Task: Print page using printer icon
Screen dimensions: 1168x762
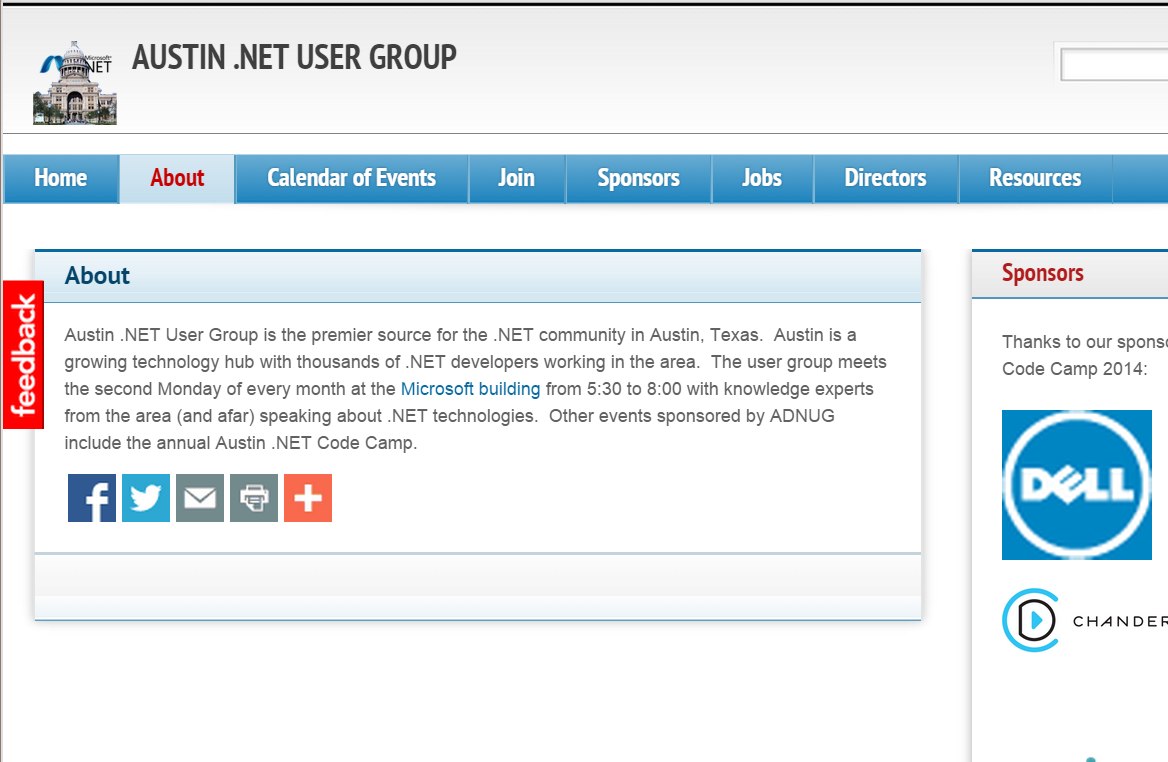Action: coord(254,498)
